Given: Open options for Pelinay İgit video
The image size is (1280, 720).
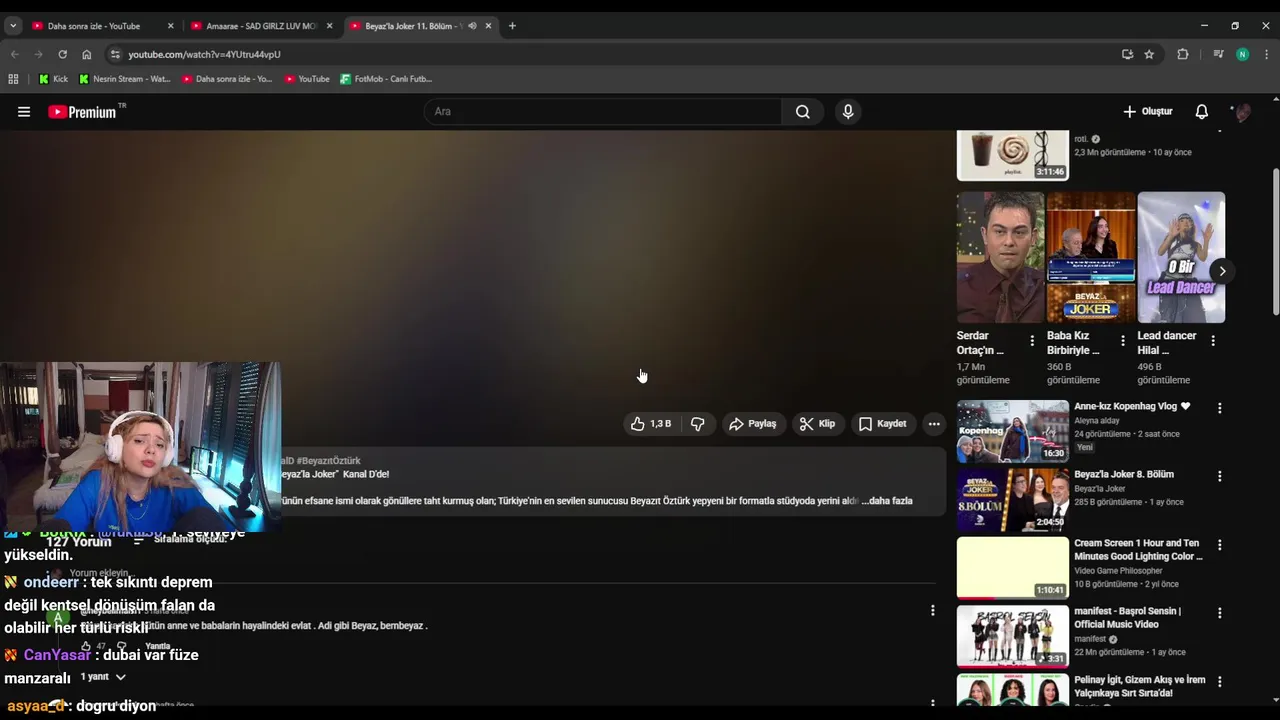Looking at the screenshot, I should click(x=1219, y=681).
